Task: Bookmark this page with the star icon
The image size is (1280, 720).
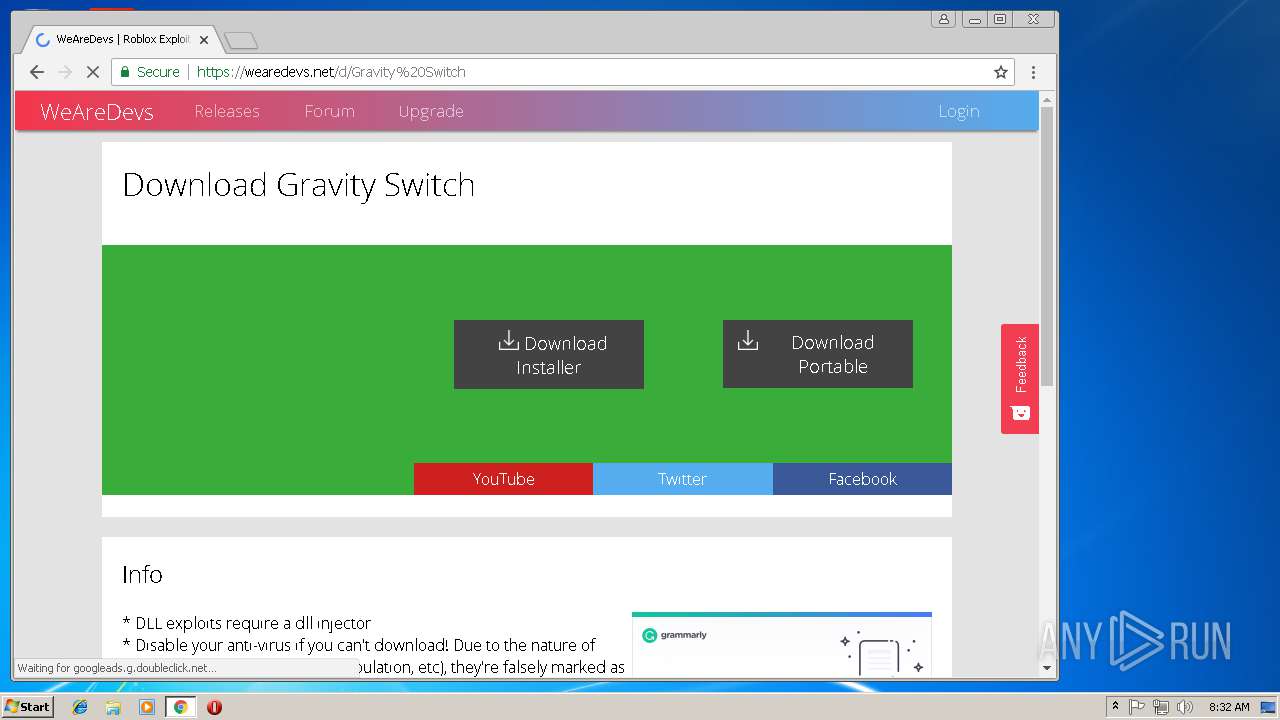Action: (1000, 72)
